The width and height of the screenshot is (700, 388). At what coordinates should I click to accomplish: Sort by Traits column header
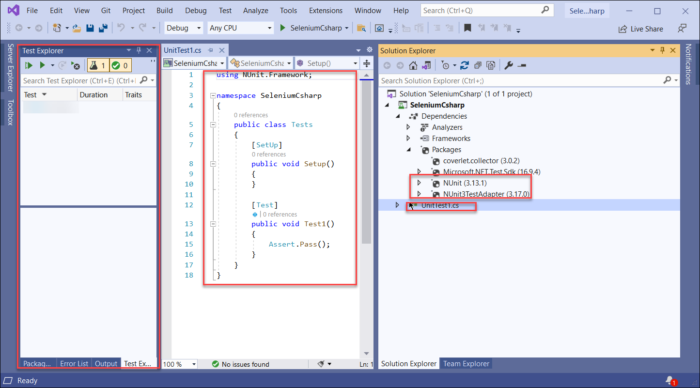133,95
